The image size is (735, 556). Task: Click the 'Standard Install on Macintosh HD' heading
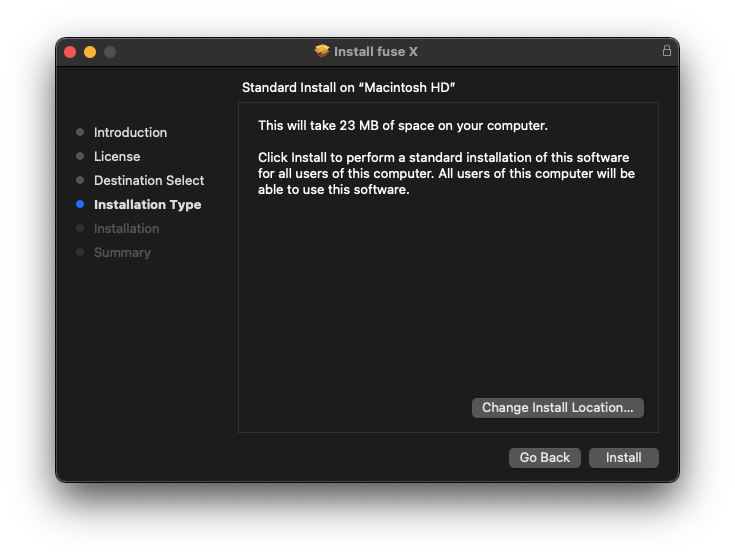coord(348,88)
